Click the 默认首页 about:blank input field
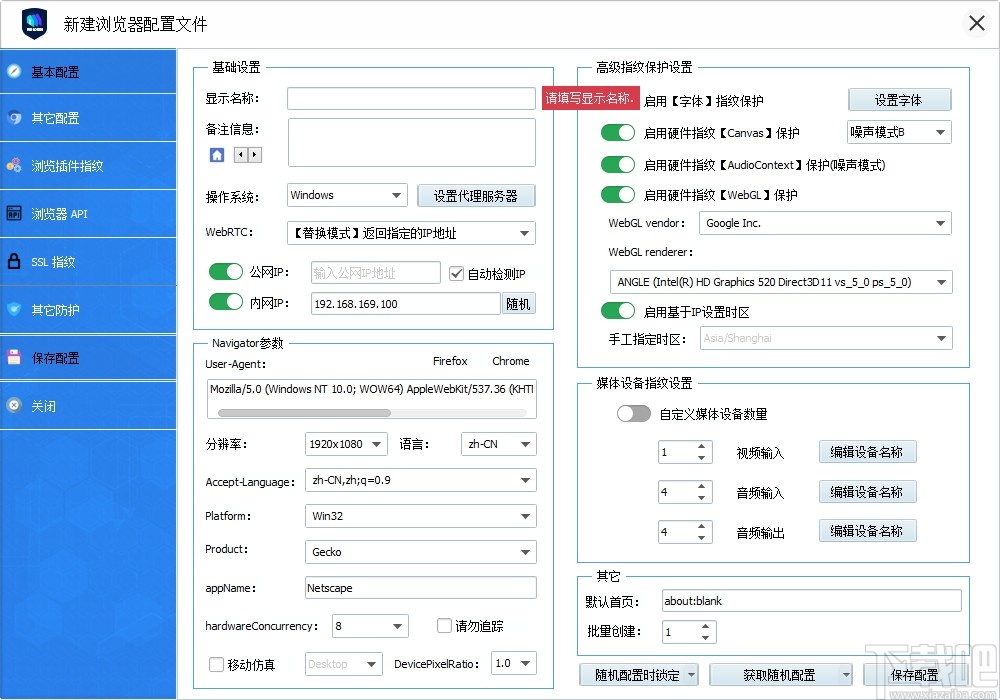 [x=810, y=601]
